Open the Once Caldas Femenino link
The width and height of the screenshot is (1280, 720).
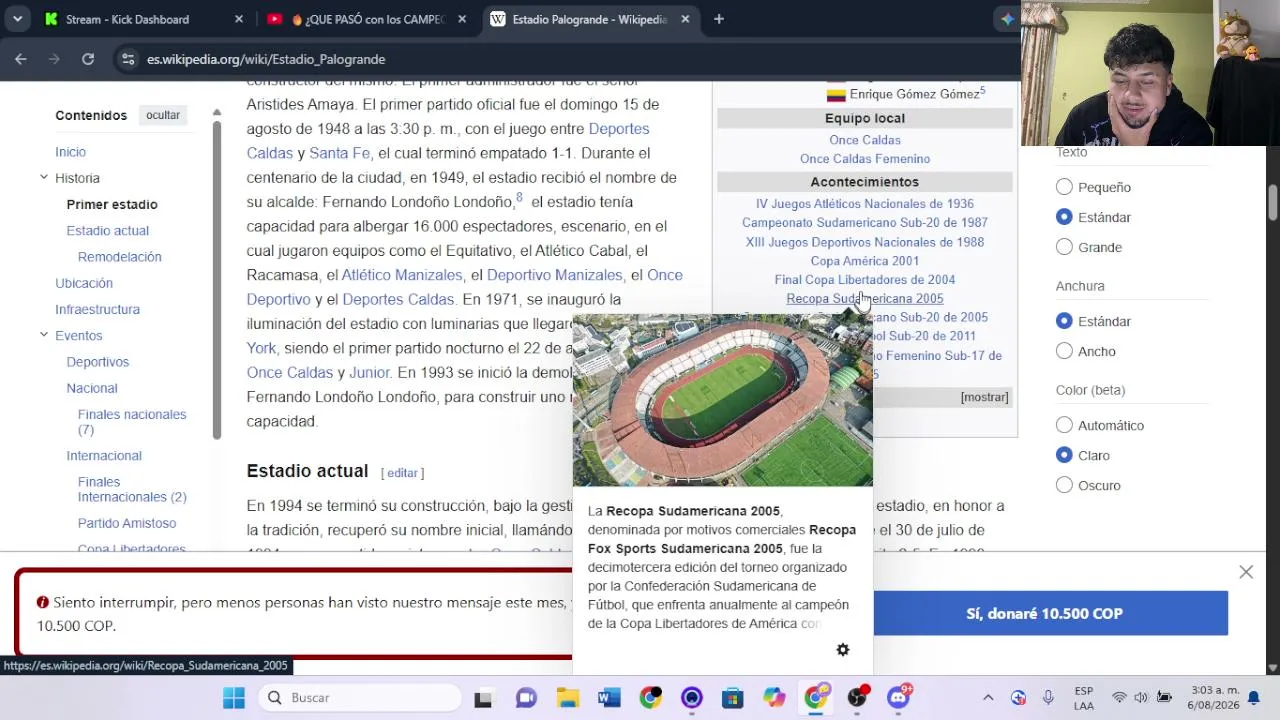click(x=865, y=159)
